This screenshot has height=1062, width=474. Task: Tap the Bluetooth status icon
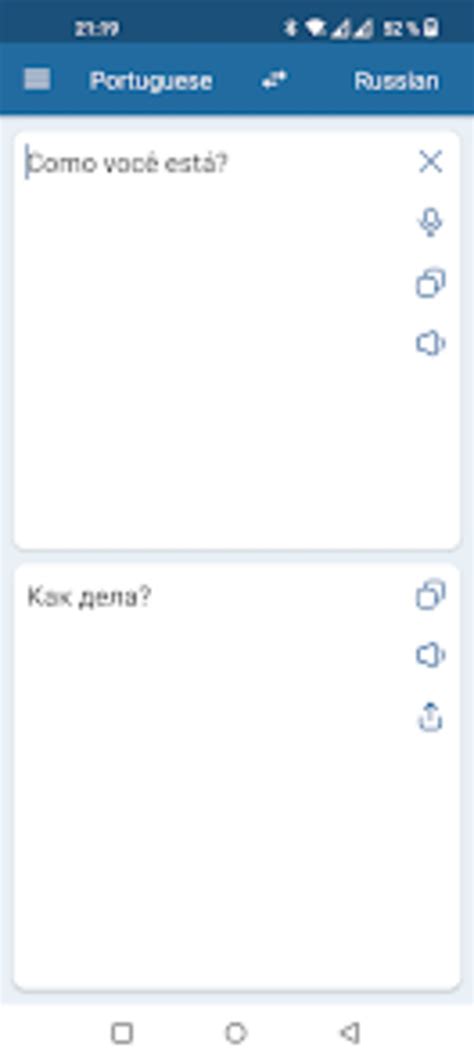click(x=291, y=28)
